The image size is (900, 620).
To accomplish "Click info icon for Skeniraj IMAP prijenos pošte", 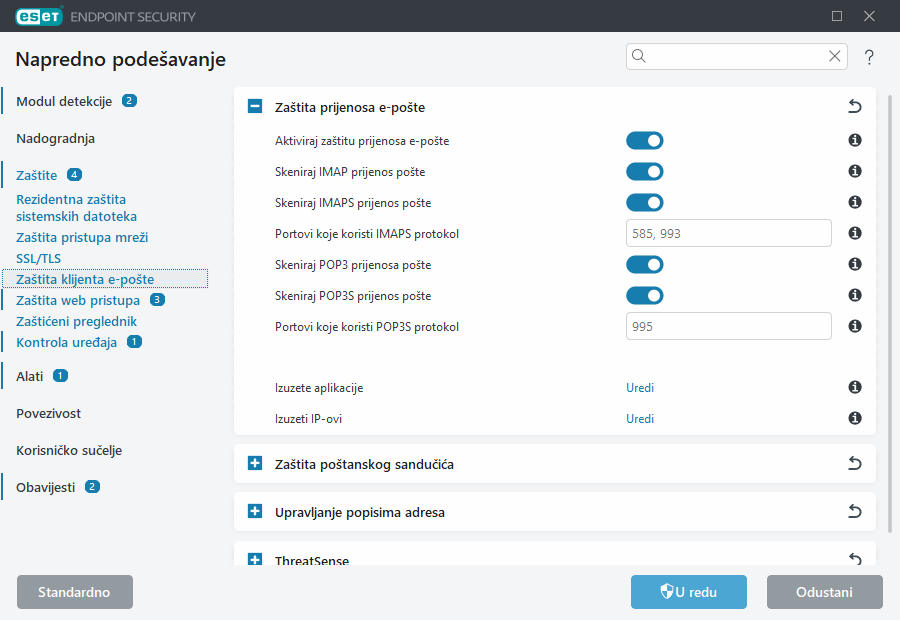I will 855,172.
